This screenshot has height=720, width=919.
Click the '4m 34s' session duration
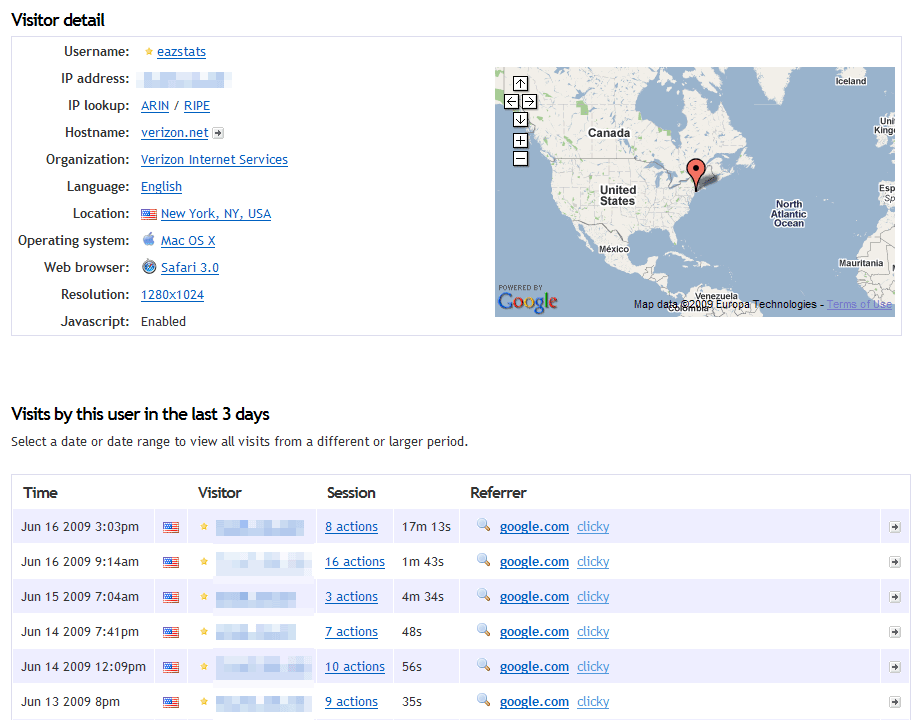[423, 596]
